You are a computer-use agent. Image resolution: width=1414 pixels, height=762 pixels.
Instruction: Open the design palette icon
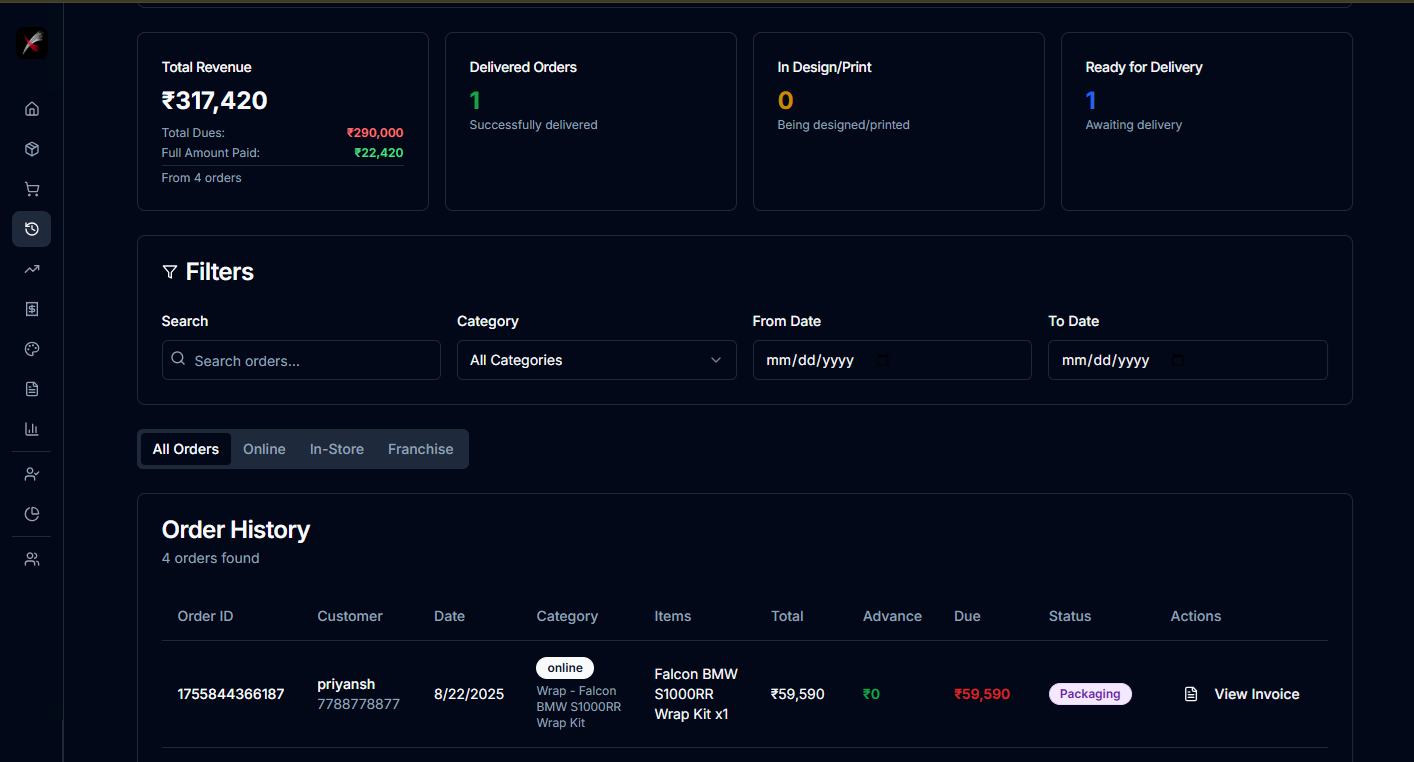point(31,348)
